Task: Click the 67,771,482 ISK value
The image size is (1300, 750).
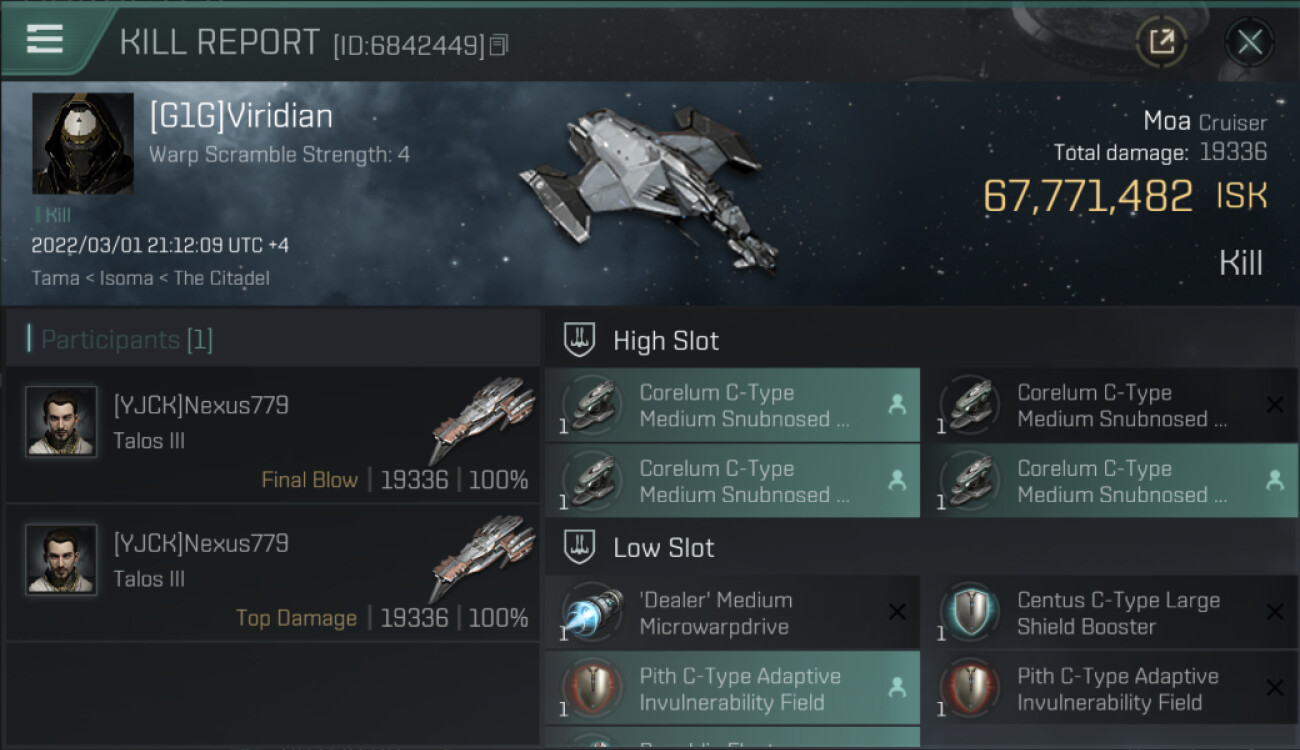Action: 1087,196
